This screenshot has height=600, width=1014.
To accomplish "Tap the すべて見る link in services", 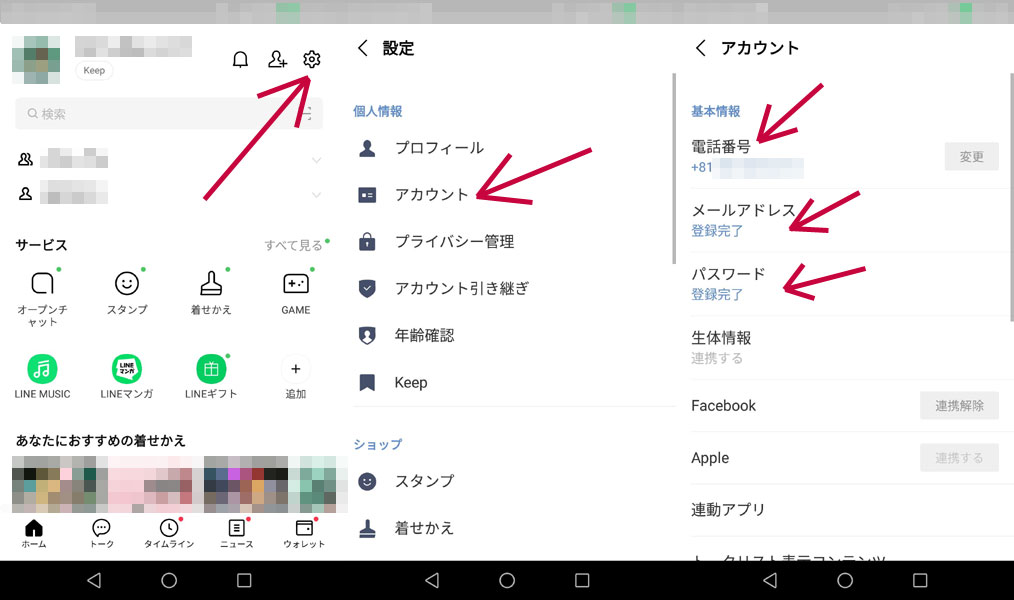I will (293, 245).
